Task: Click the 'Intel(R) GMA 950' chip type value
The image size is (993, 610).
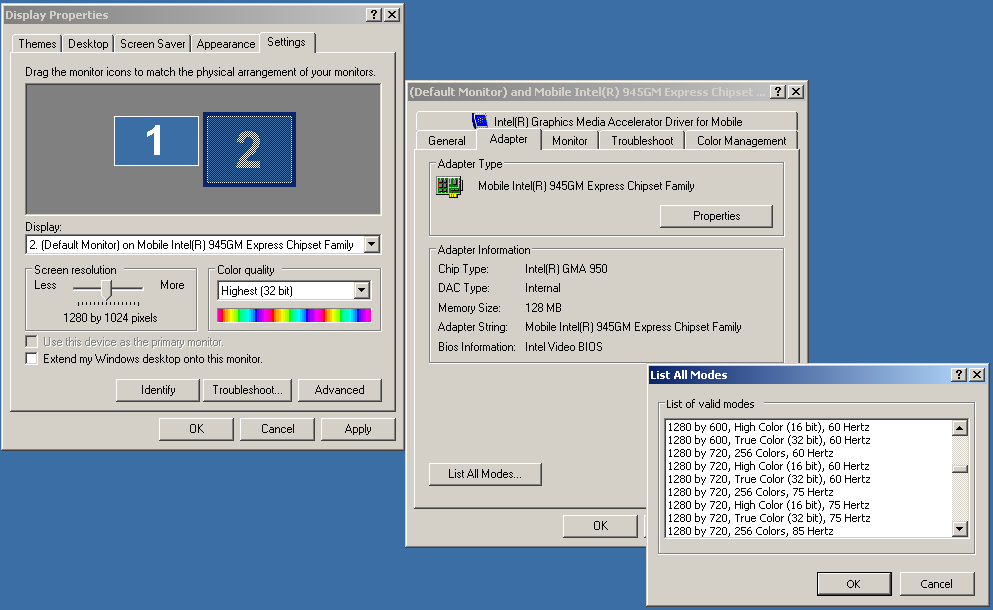Action: point(566,269)
